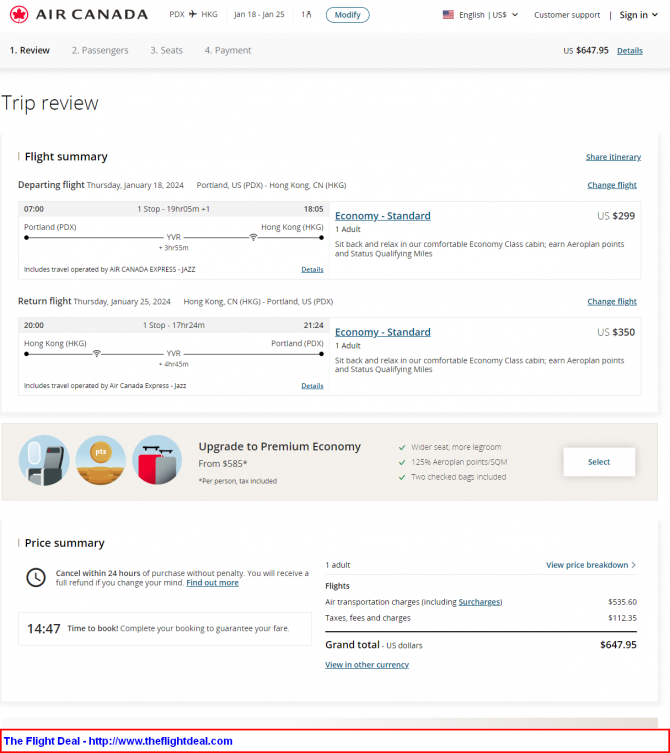The height and width of the screenshot is (753, 670).
Task: Go to the 4. Payment step
Action: click(228, 50)
